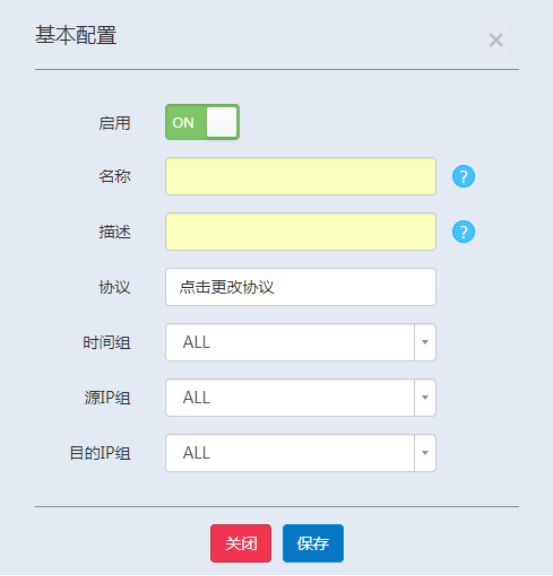553x576 pixels.
Task: Focus the 名称 text input
Action: (301, 176)
